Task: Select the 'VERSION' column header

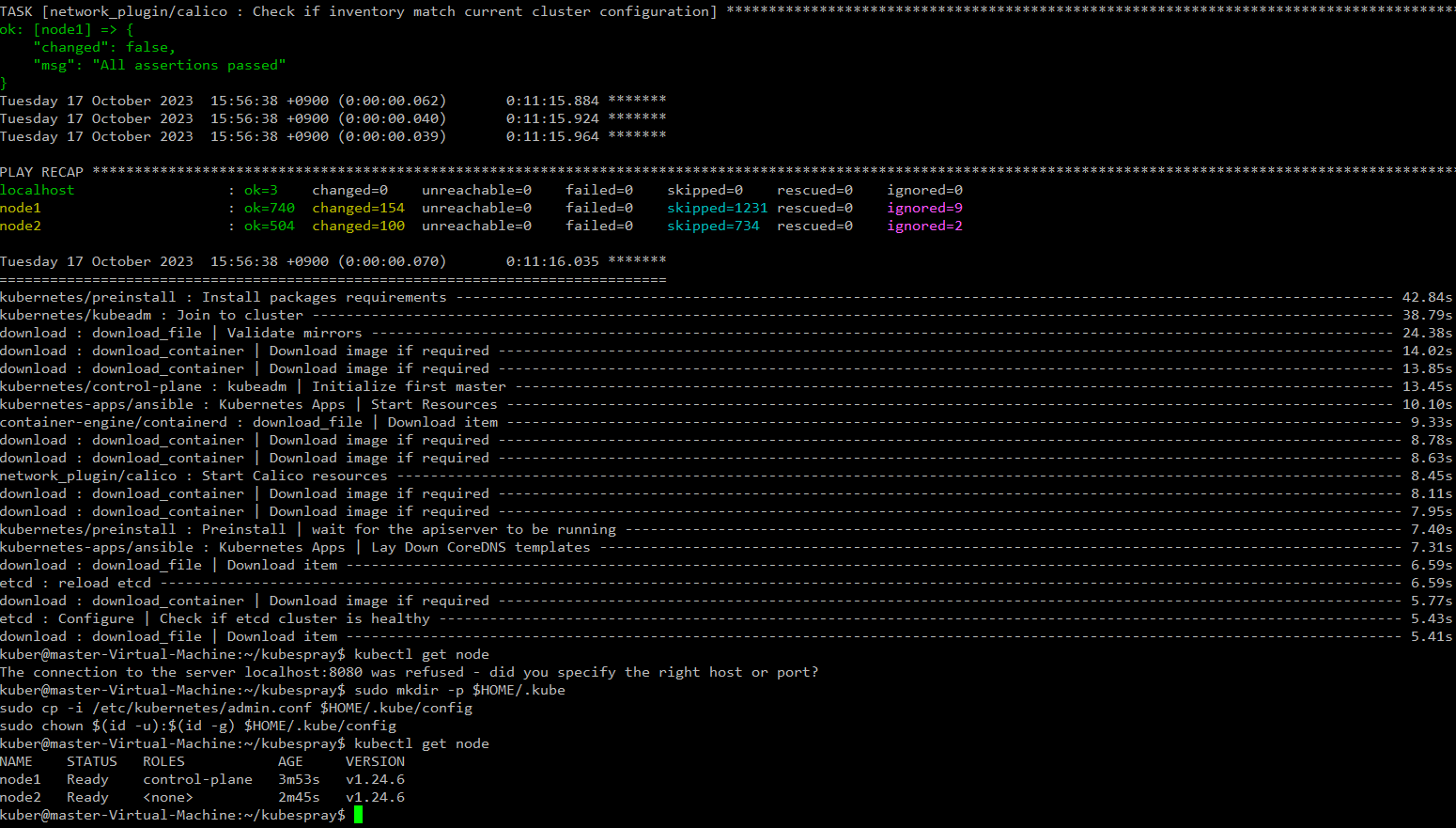Action: [x=376, y=761]
